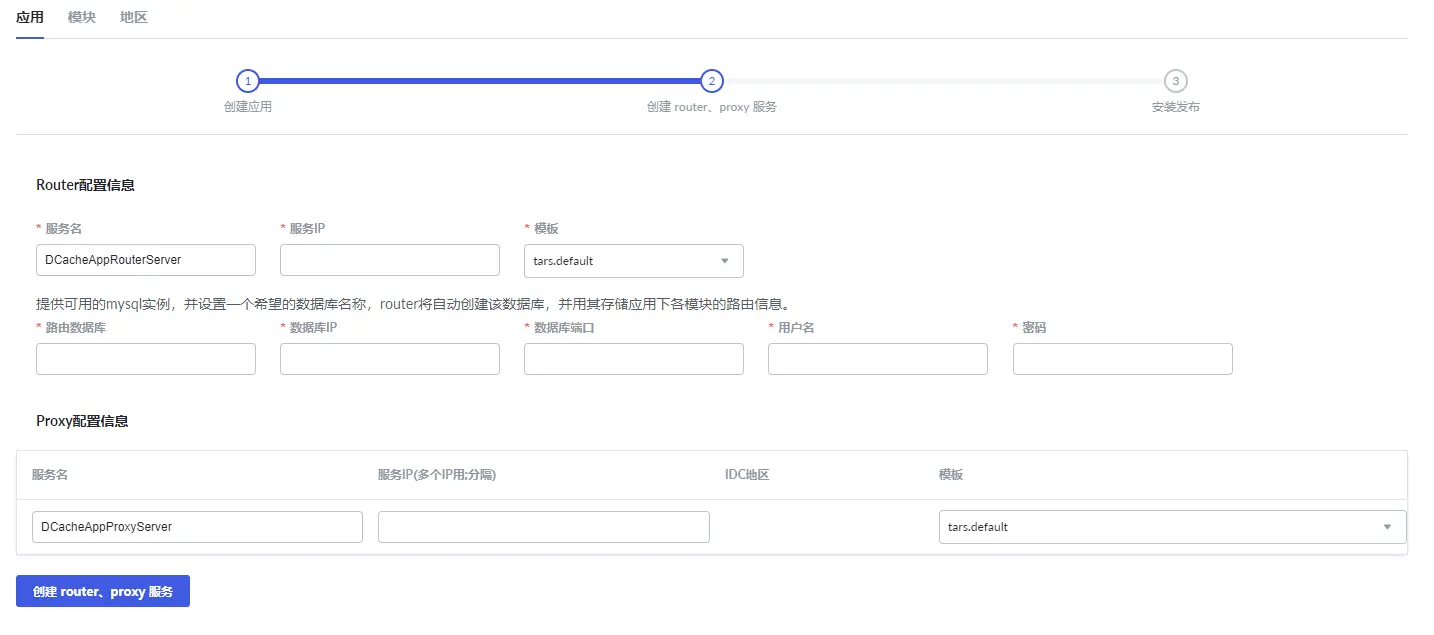Click the 安装发布 step label
The width and height of the screenshot is (1434, 635).
pos(1176,107)
